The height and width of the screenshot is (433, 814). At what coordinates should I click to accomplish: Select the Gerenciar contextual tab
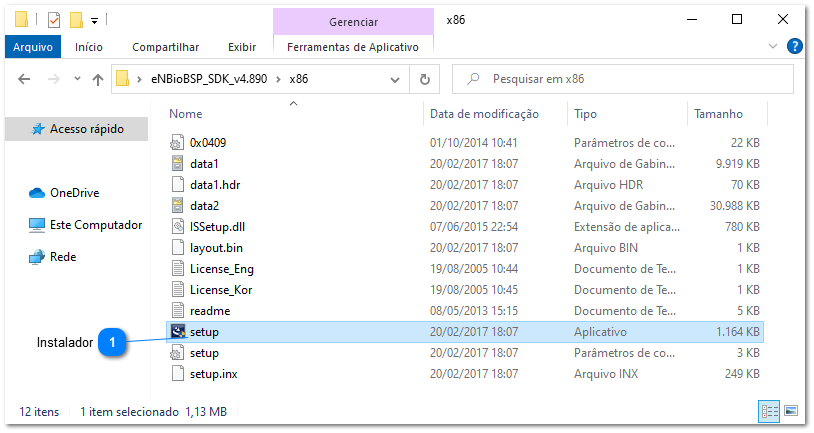pyautogui.click(x=353, y=22)
